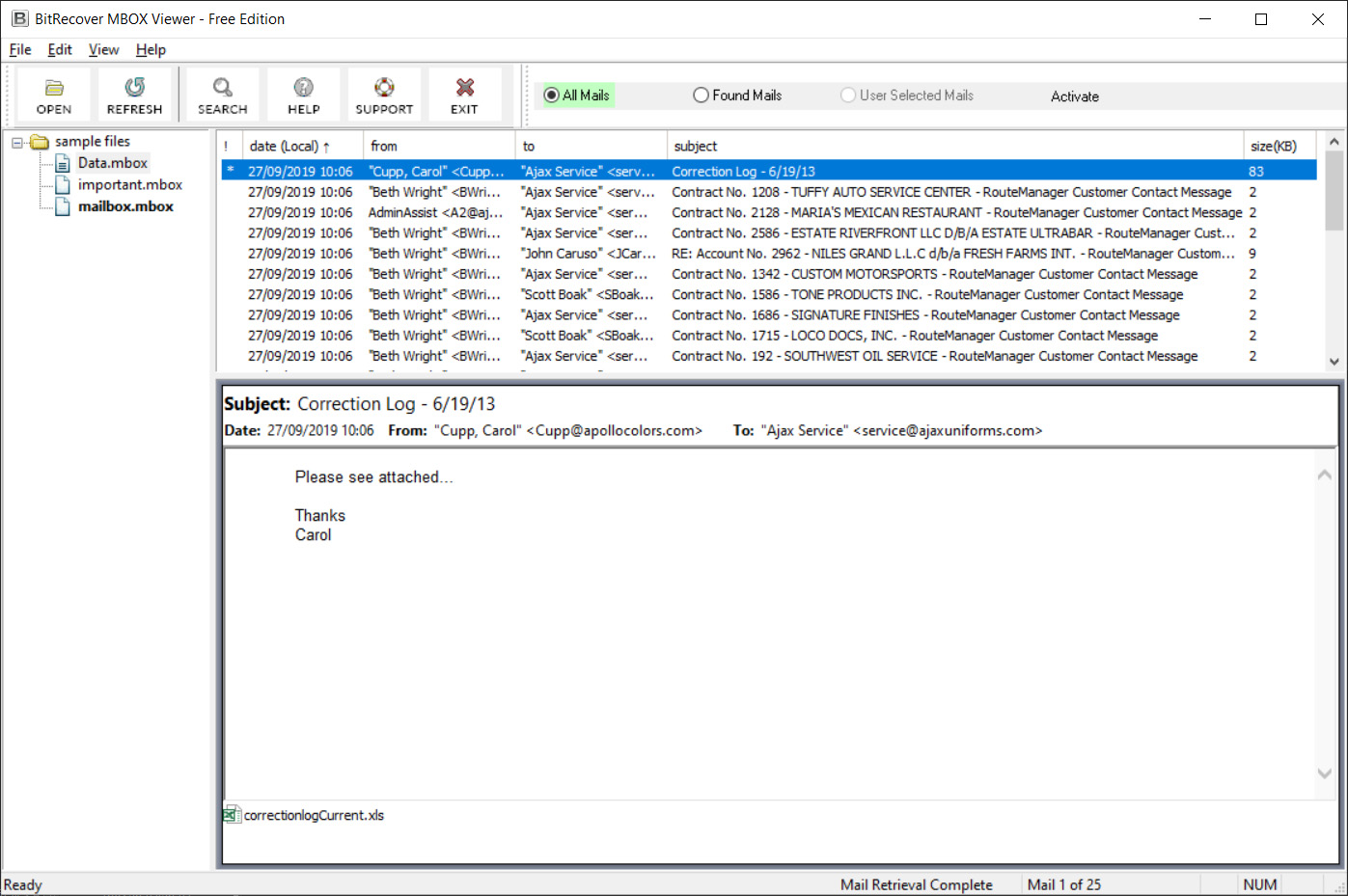Click the NUM status bar indicator
This screenshot has width=1348, height=896.
click(1260, 884)
